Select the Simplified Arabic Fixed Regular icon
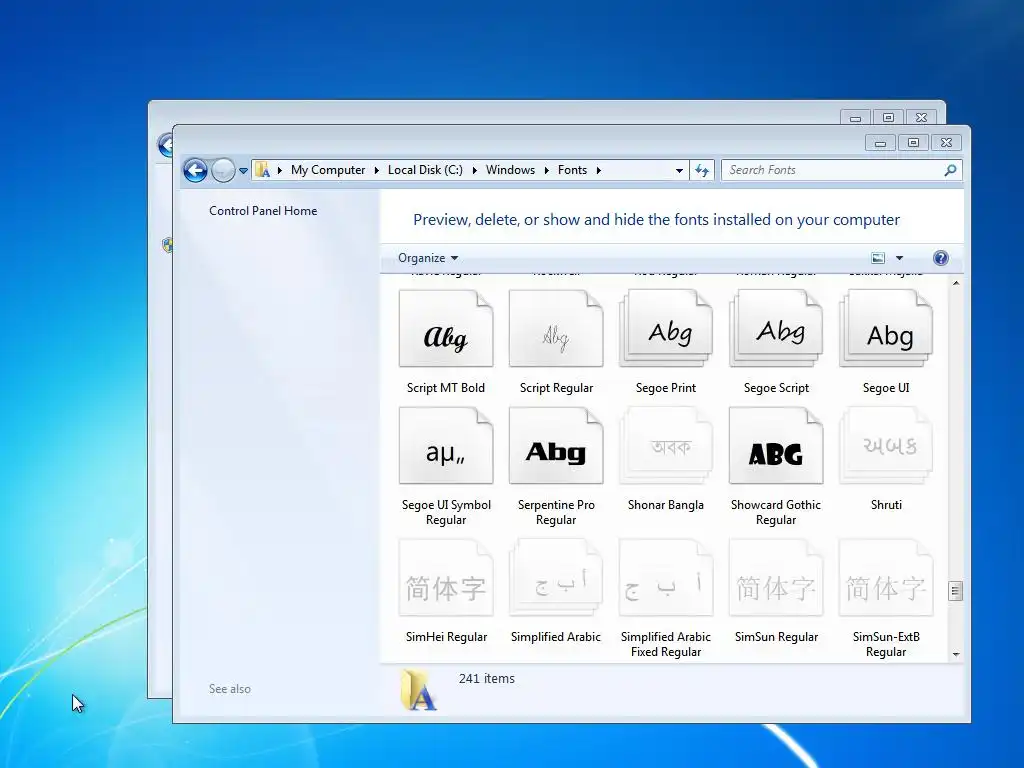Image resolution: width=1024 pixels, height=768 pixels. point(666,578)
